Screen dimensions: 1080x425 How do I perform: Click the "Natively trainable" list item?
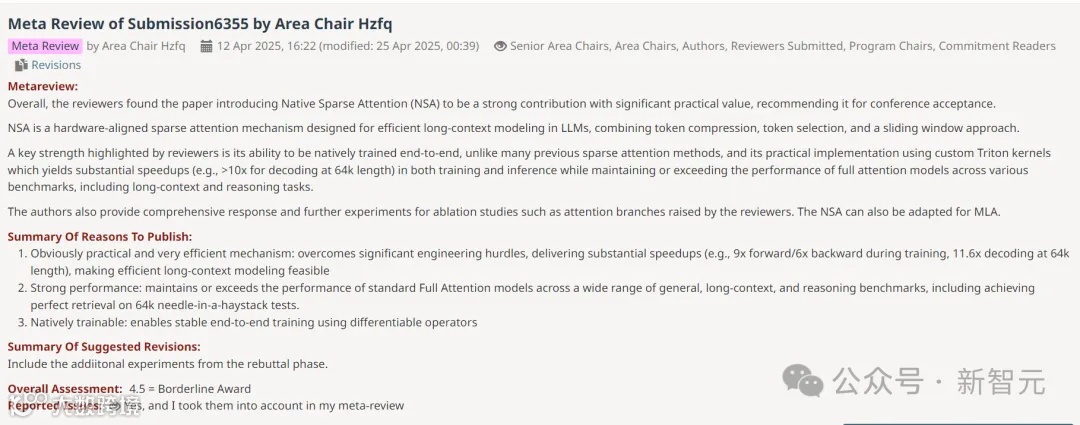pos(254,322)
